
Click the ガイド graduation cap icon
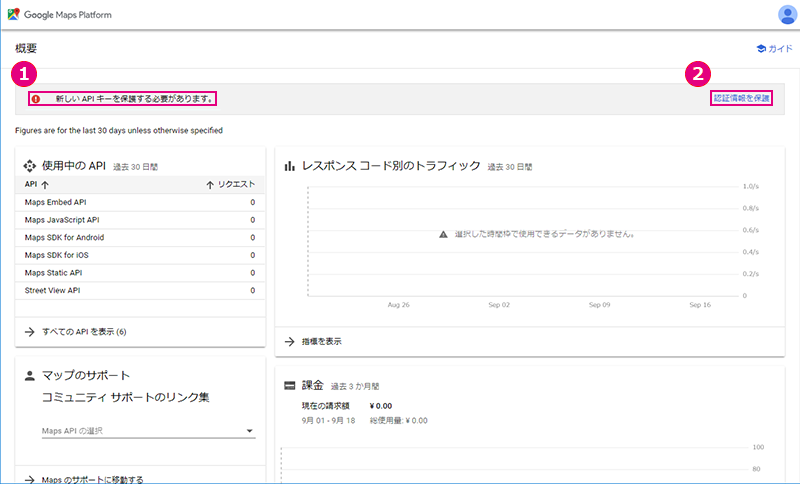(x=761, y=48)
